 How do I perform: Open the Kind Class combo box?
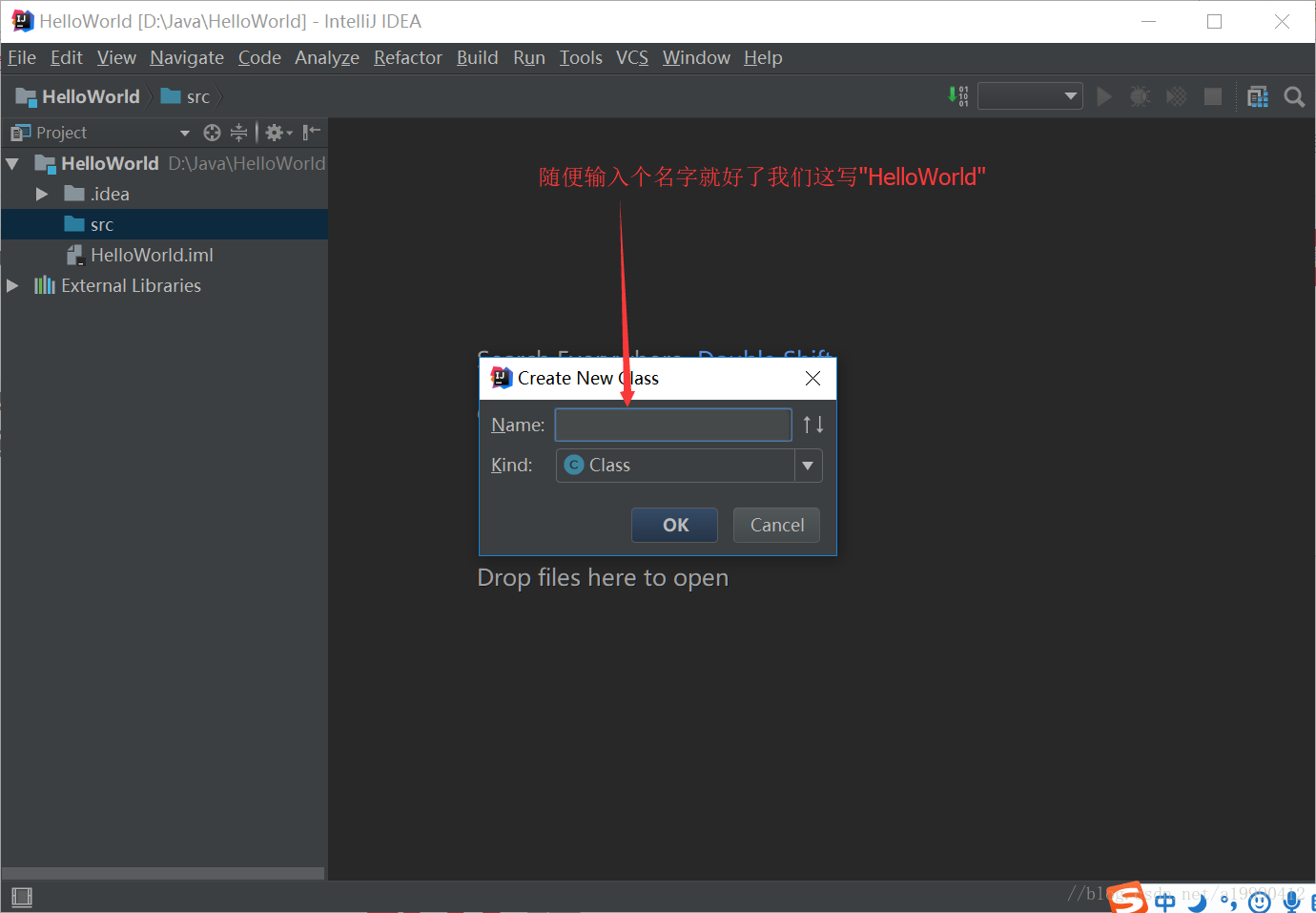click(x=689, y=466)
